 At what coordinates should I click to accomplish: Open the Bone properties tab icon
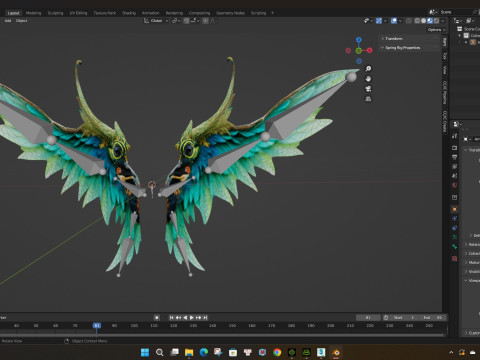click(x=455, y=247)
